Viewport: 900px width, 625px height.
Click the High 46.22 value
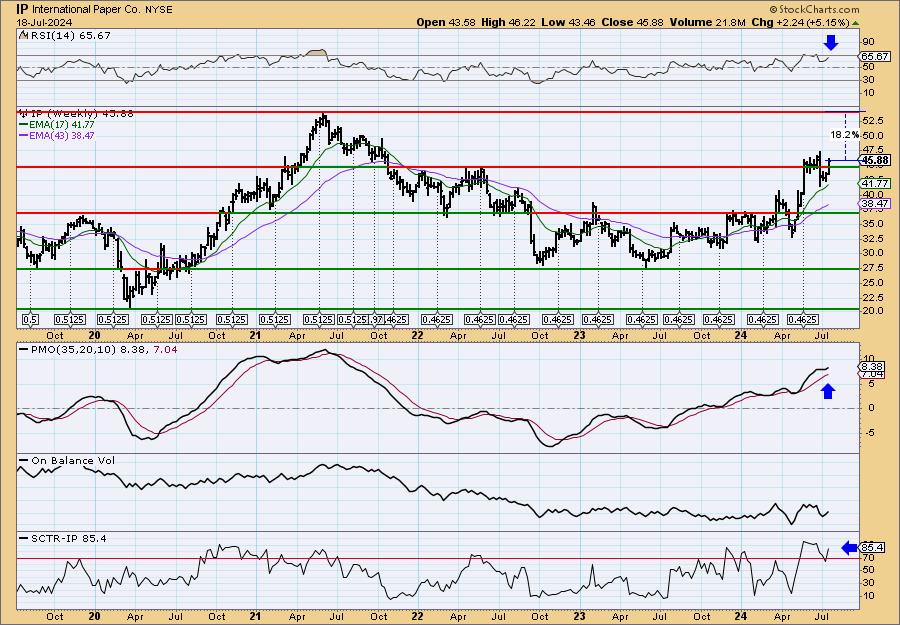tap(509, 22)
